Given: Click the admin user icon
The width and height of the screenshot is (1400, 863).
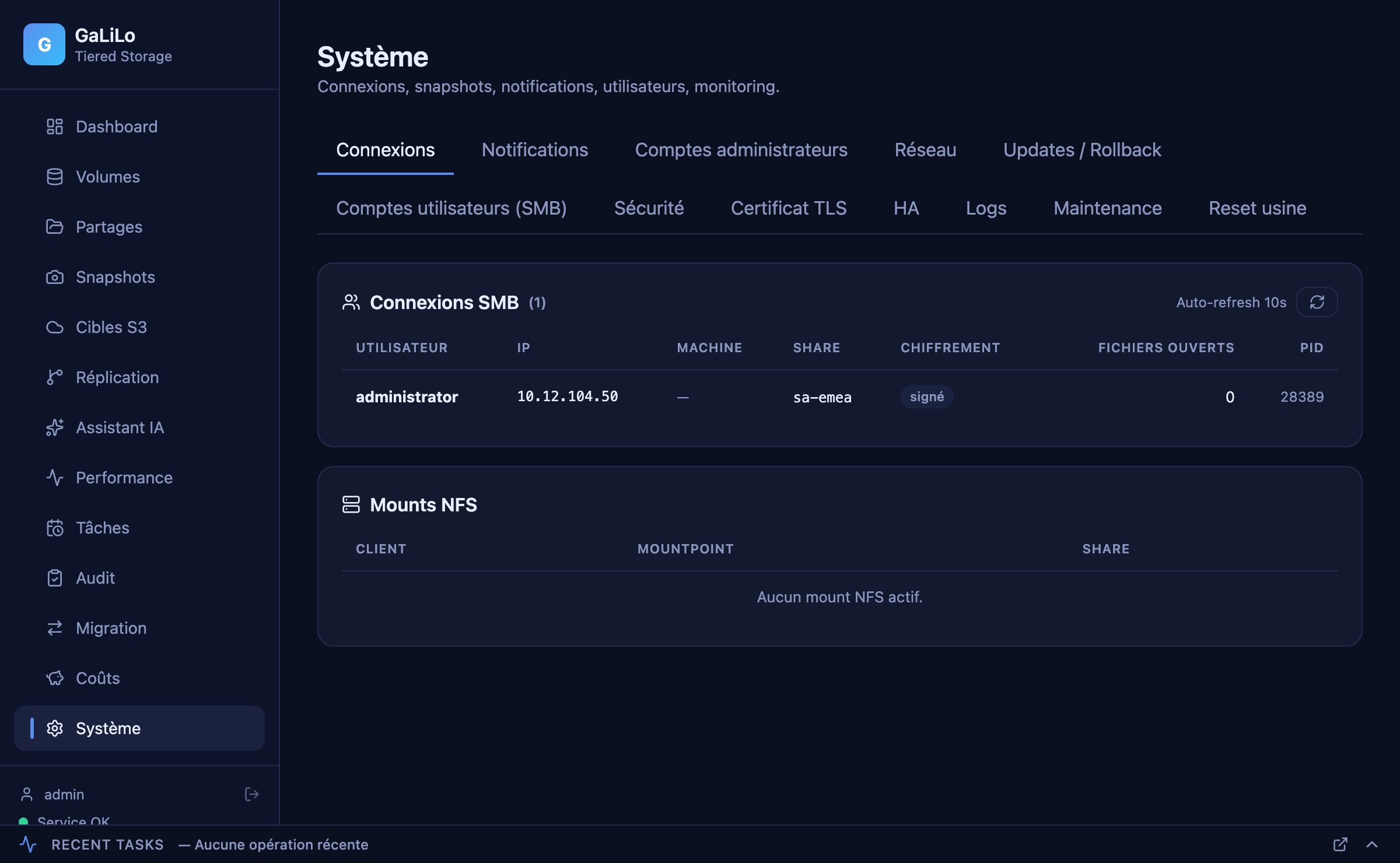Looking at the screenshot, I should coord(27,794).
